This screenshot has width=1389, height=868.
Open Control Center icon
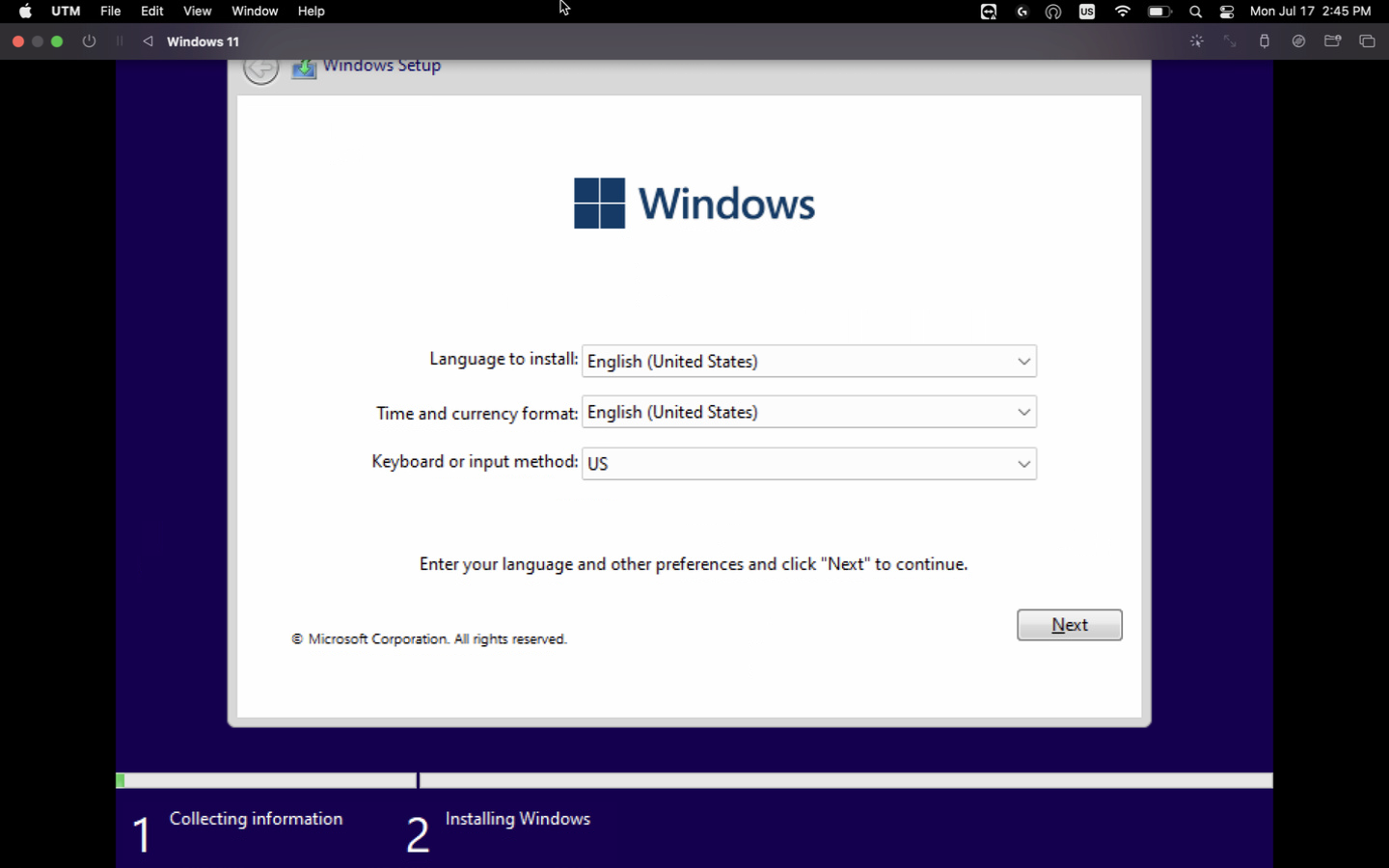pyautogui.click(x=1227, y=12)
